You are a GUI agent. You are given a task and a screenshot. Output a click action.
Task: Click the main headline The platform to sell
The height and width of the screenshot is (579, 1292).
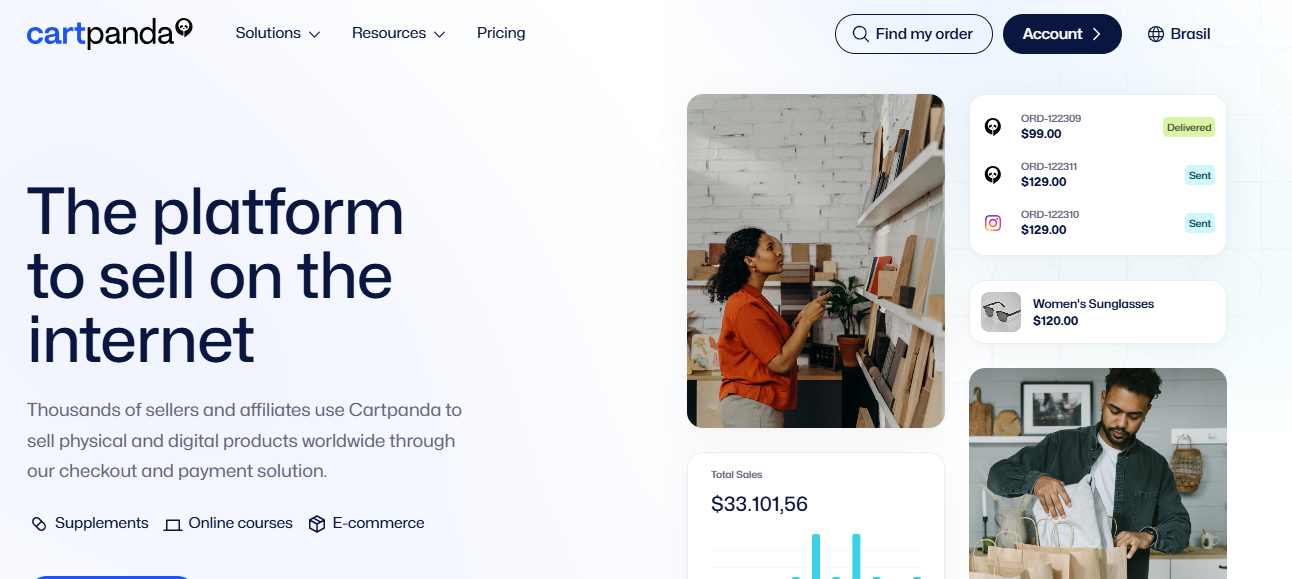[215, 276]
